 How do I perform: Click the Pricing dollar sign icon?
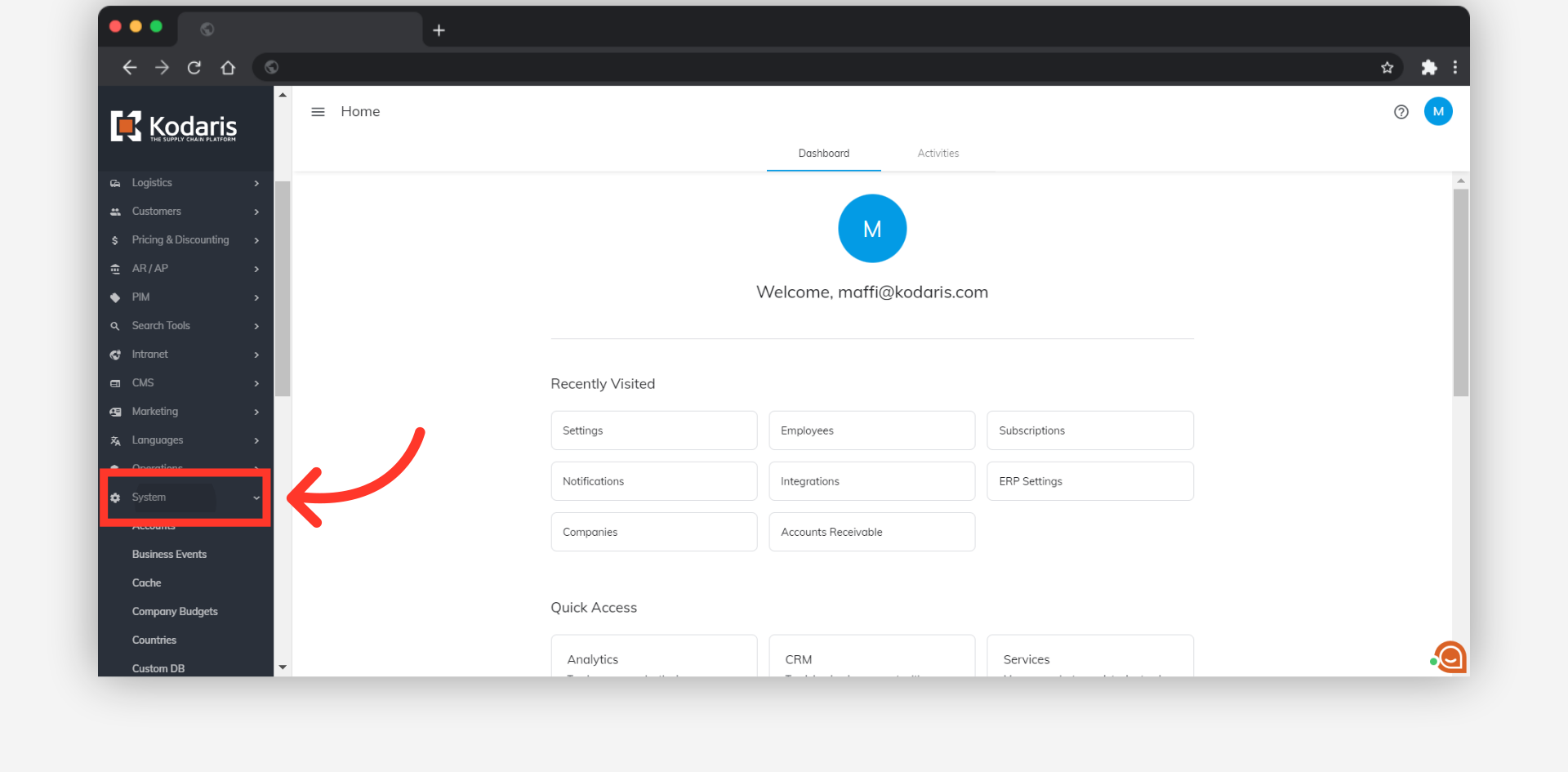click(115, 240)
